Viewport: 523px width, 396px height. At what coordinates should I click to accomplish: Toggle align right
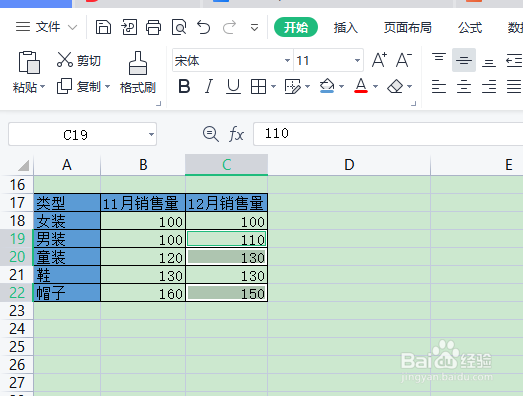tap(489, 86)
